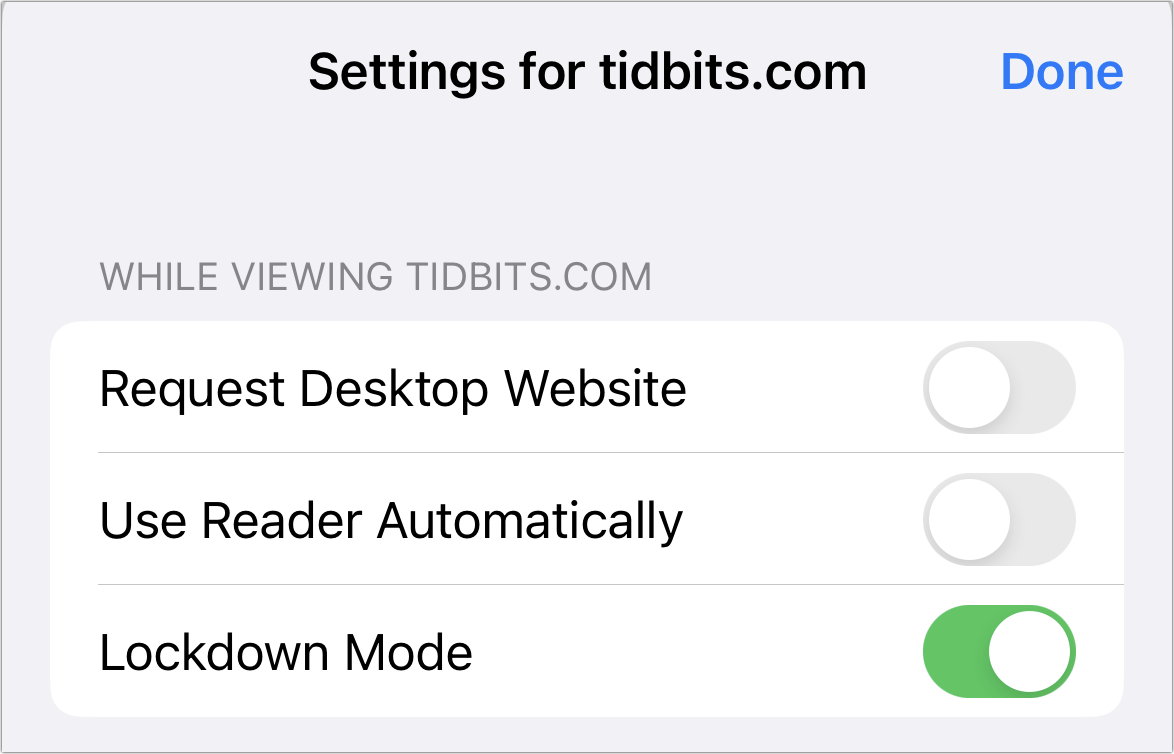Select the Use Reader Automatically label
The width and height of the screenshot is (1174, 754).
(x=391, y=521)
